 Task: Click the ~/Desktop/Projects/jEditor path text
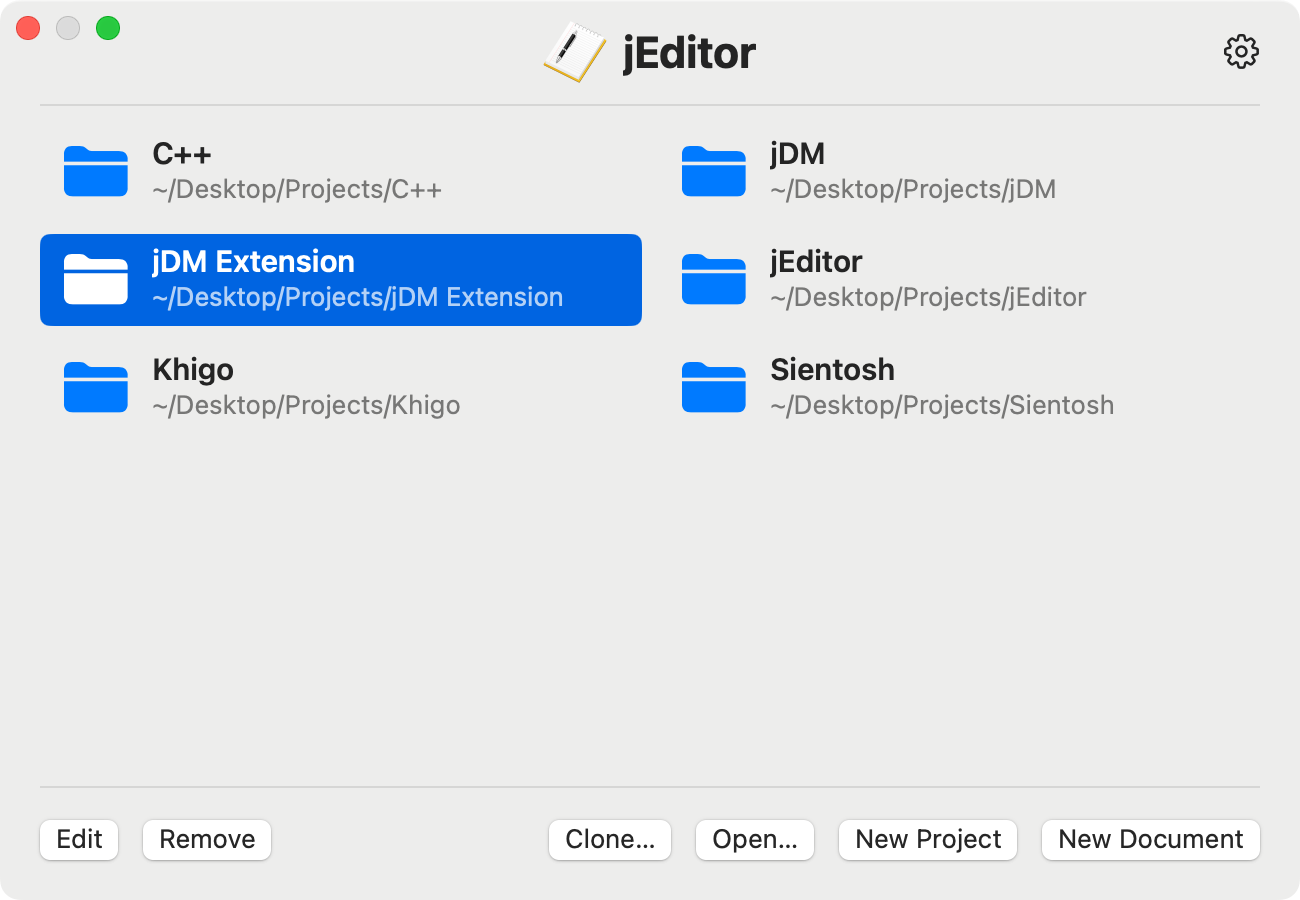[x=928, y=297]
